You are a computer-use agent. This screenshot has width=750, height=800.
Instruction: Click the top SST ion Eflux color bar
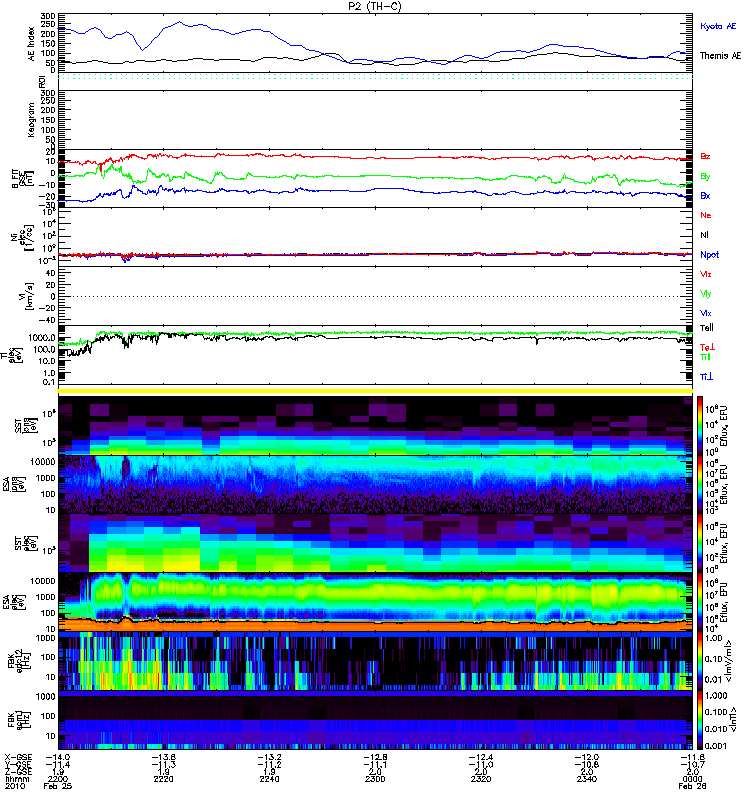pos(700,425)
